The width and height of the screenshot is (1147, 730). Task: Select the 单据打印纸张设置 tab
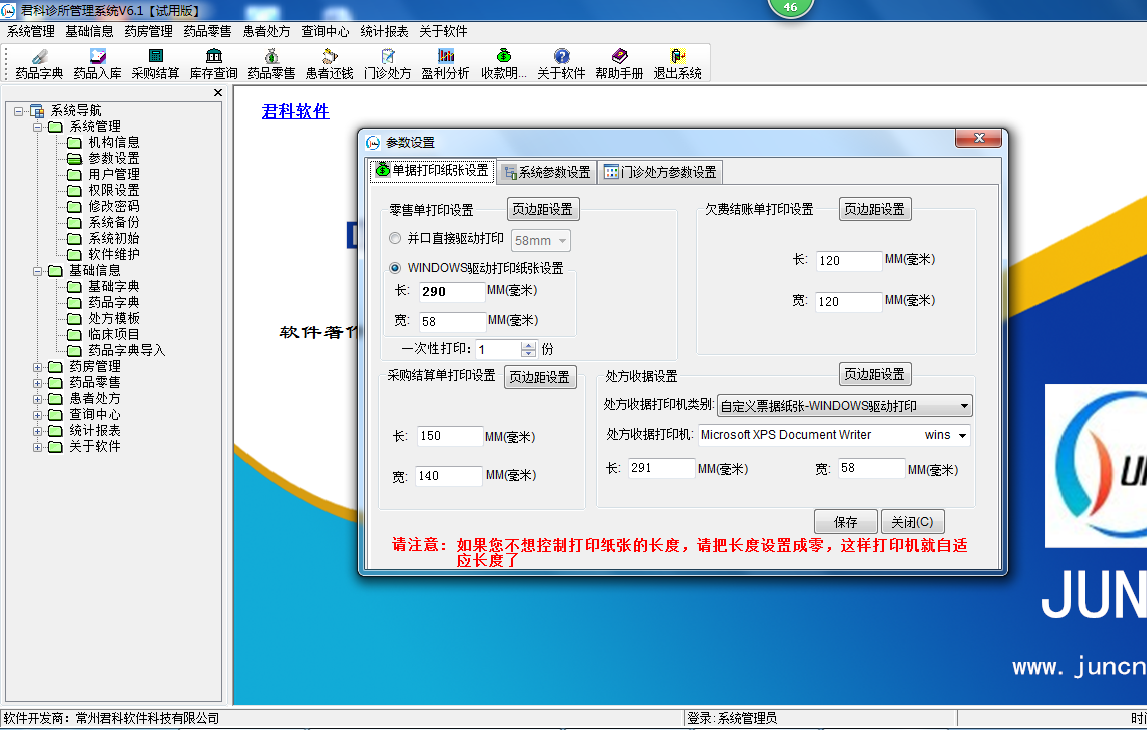(x=432, y=170)
